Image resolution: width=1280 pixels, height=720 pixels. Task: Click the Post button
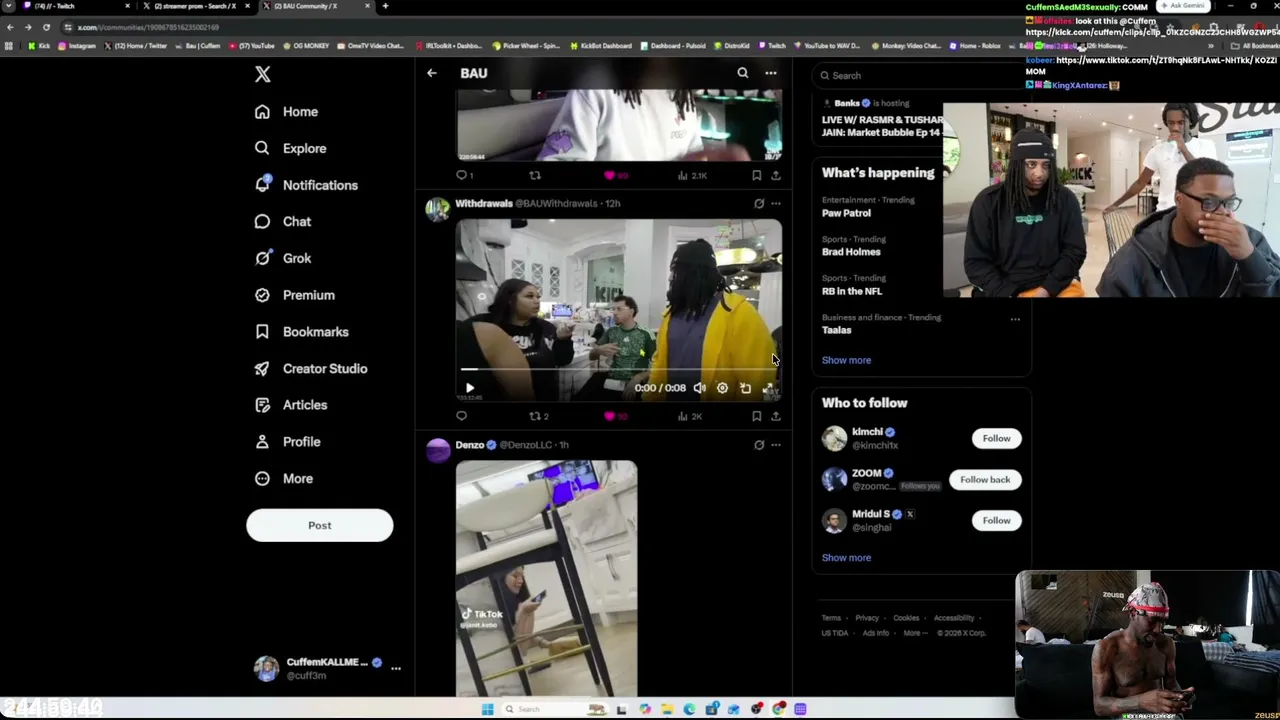point(320,525)
